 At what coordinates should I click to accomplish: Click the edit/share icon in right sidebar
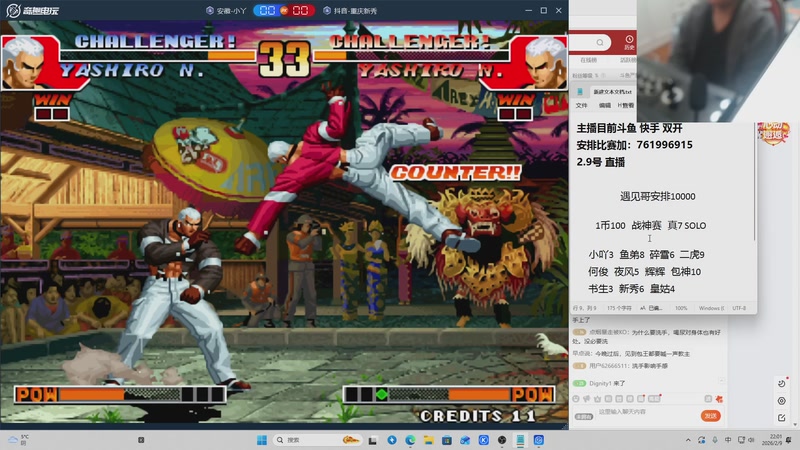(x=782, y=417)
